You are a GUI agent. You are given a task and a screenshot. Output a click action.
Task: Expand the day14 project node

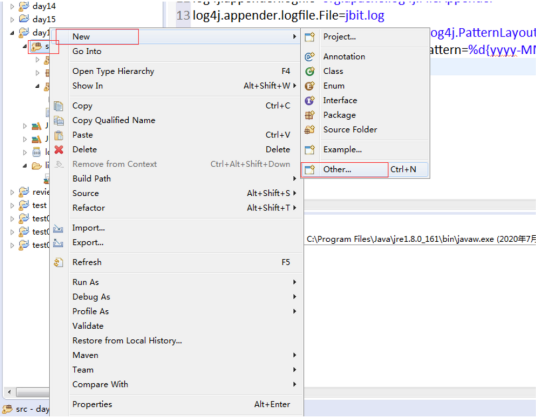coord(12,6)
